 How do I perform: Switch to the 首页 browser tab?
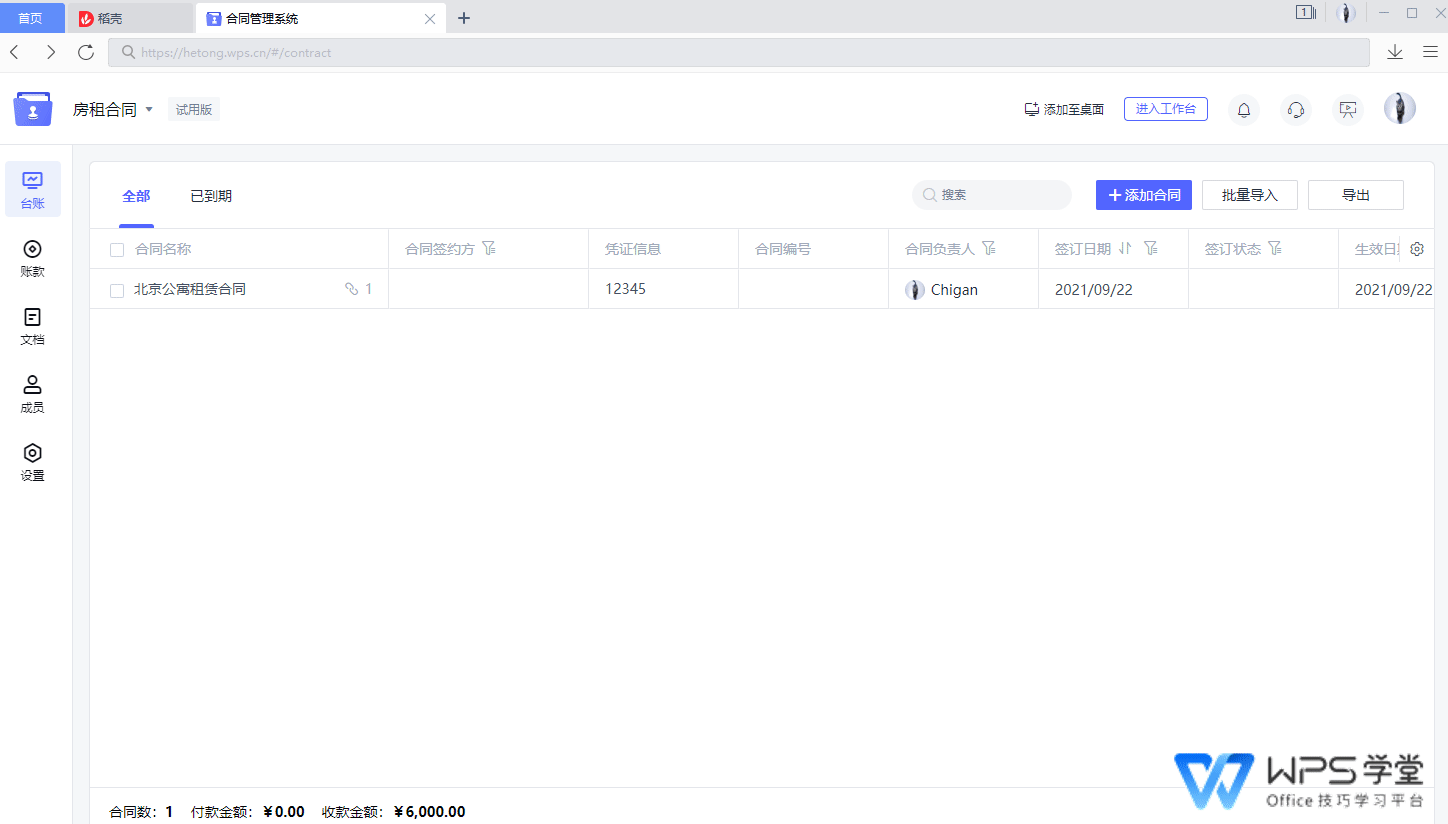pos(31,18)
